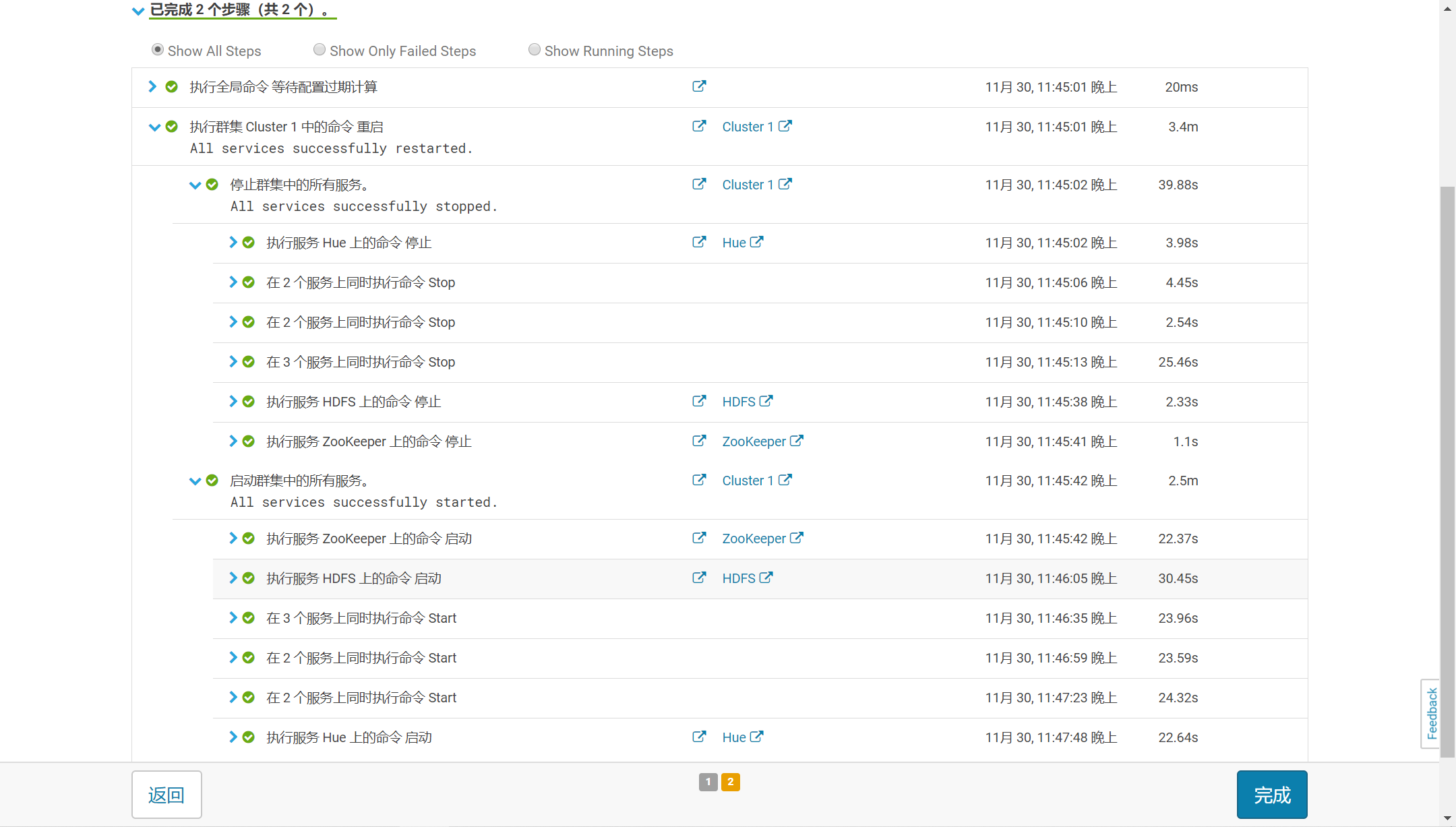
Task: Open external link icon for HDFS stop command
Action: (699, 401)
